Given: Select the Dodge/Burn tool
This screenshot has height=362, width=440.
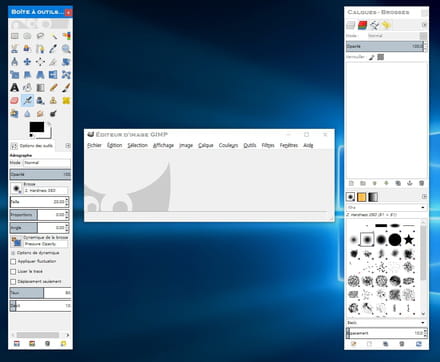Looking at the screenshot, I should (x=53, y=114).
